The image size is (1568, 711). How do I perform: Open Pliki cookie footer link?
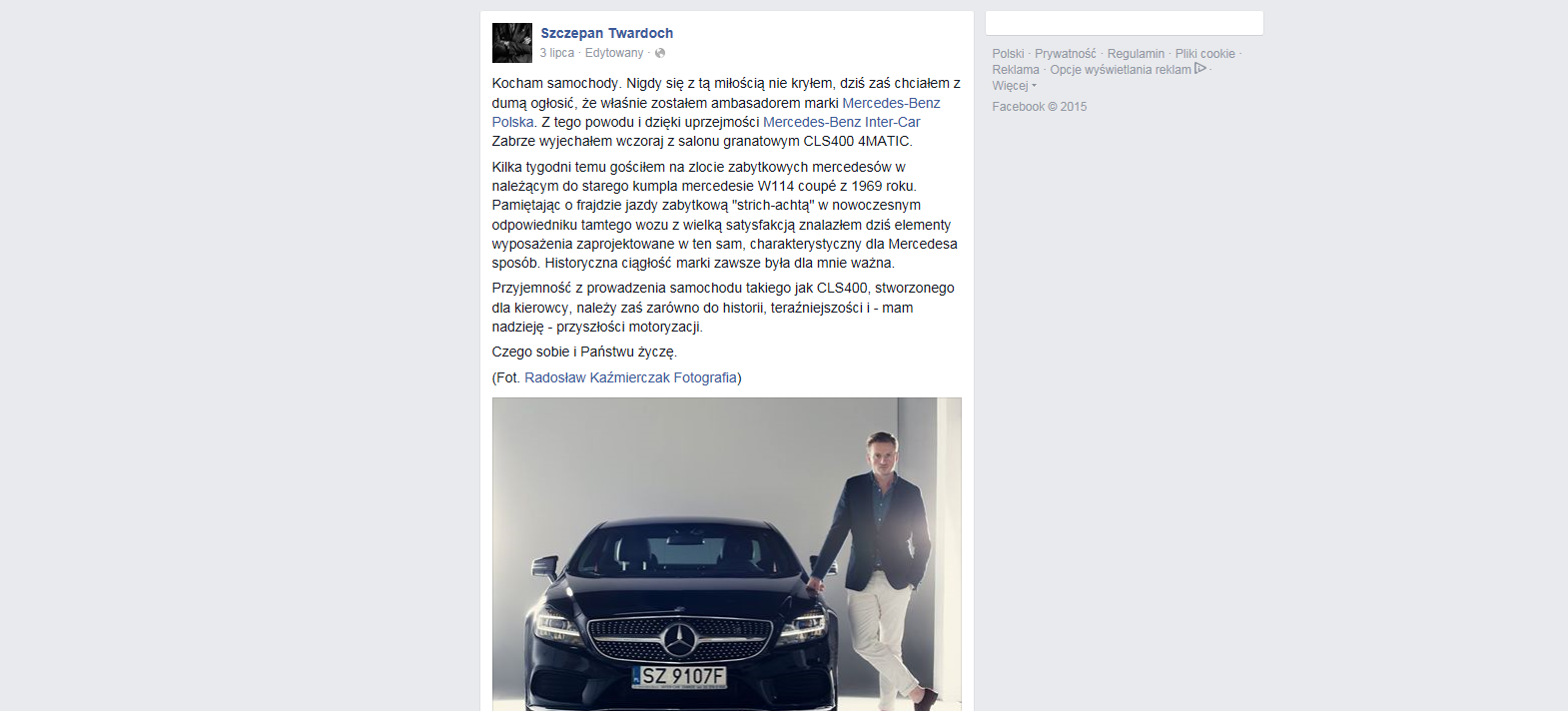1204,54
